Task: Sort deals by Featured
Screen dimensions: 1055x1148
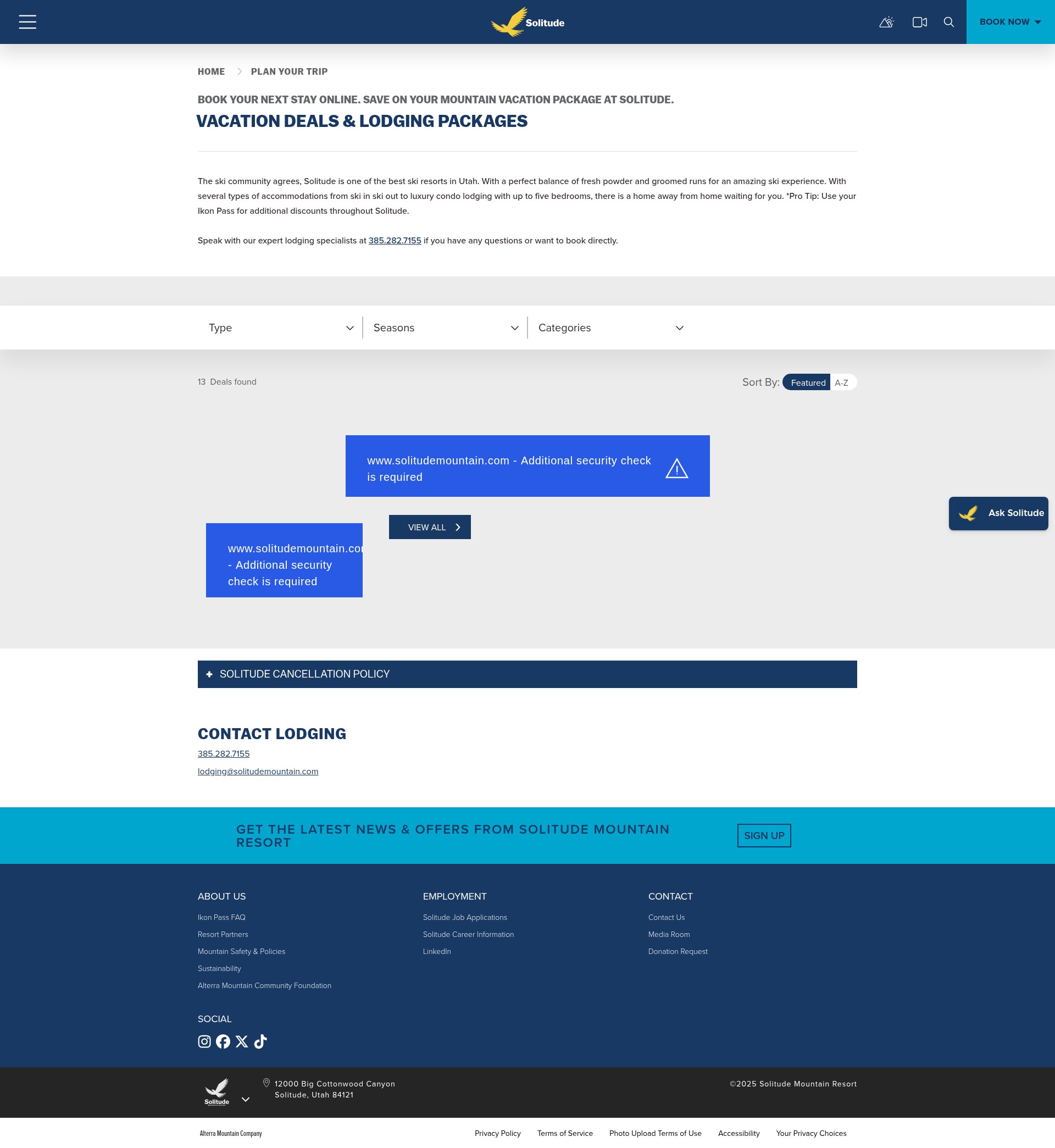Action: click(x=807, y=382)
